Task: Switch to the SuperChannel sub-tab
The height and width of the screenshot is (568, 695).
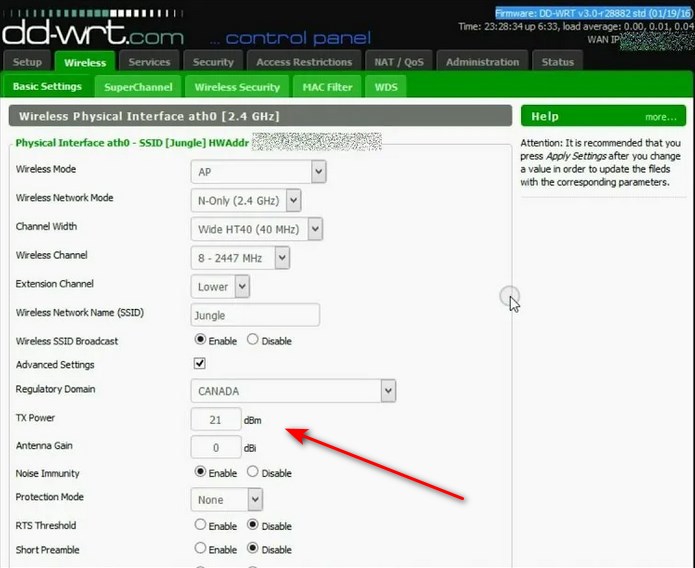Action: coord(138,87)
